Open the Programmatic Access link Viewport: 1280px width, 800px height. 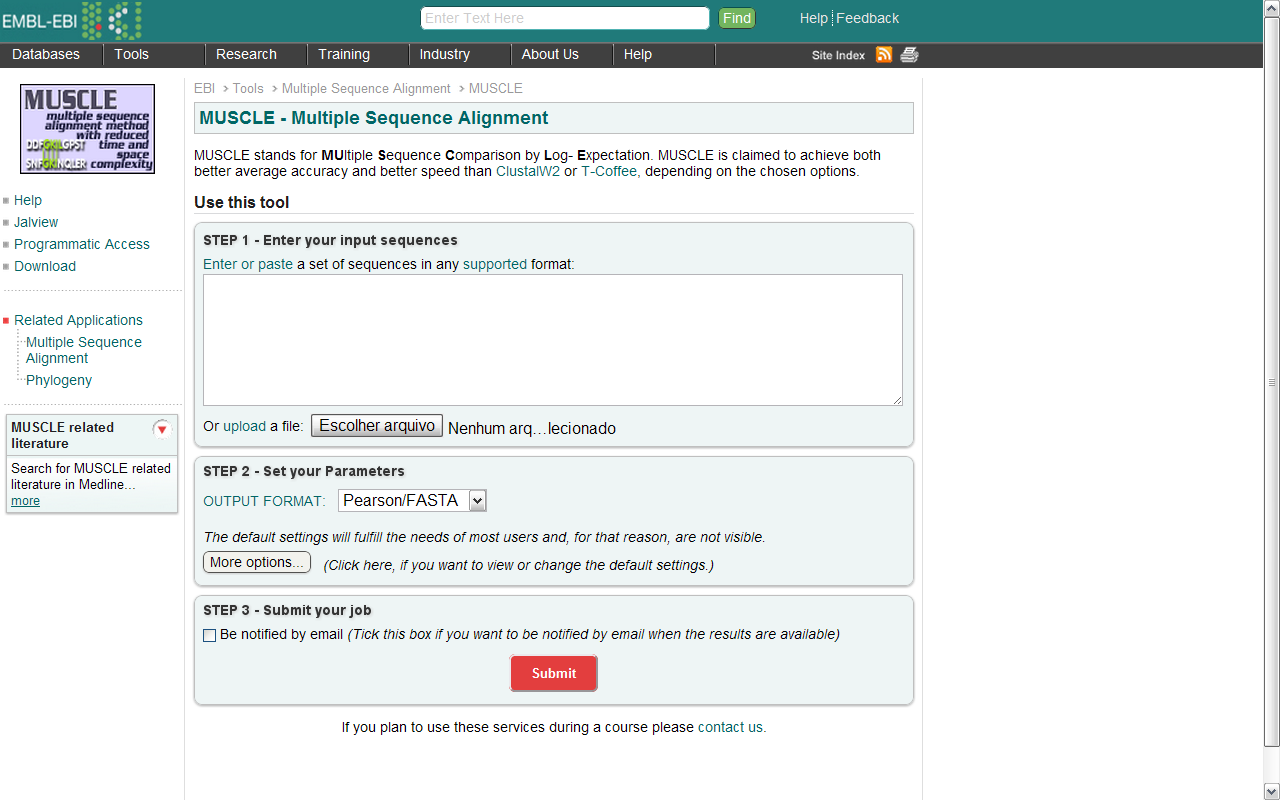82,244
